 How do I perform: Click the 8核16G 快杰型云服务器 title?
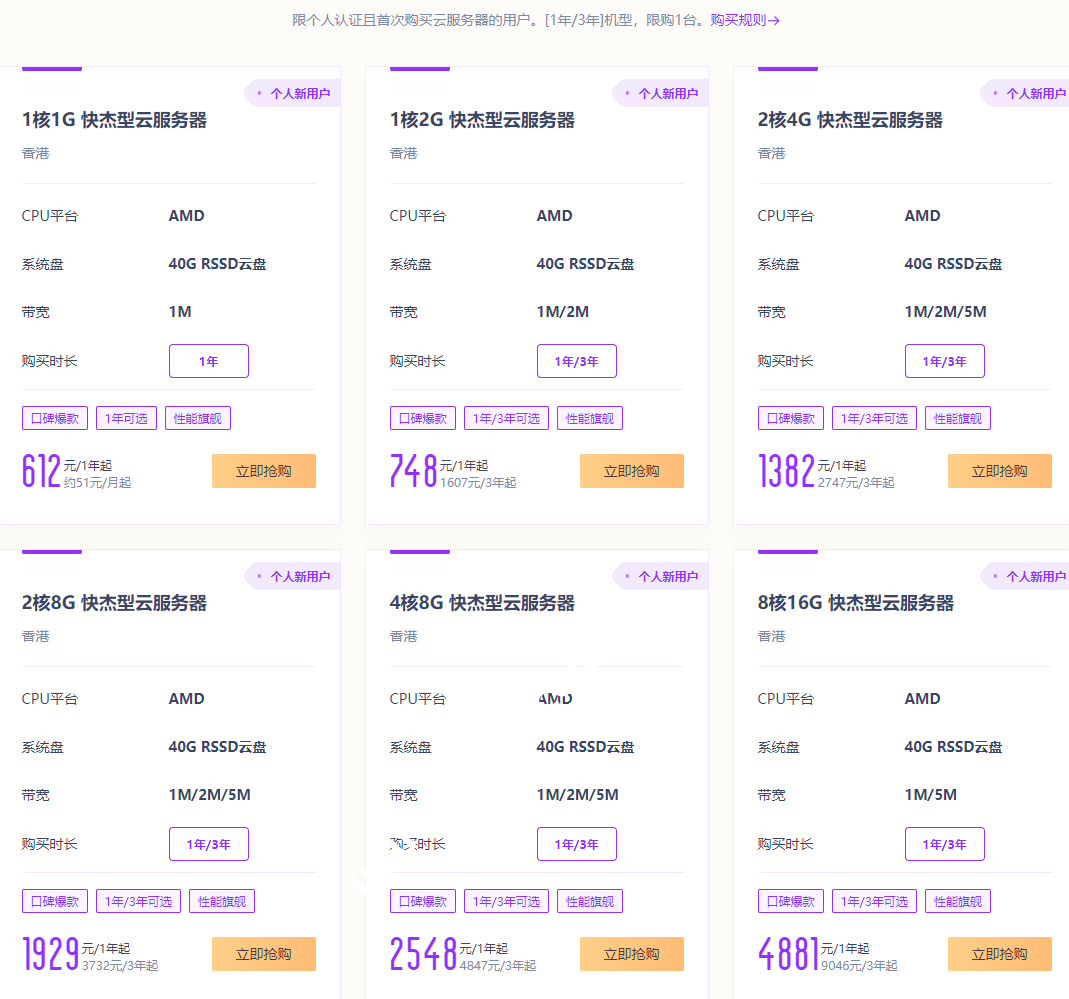(856, 603)
